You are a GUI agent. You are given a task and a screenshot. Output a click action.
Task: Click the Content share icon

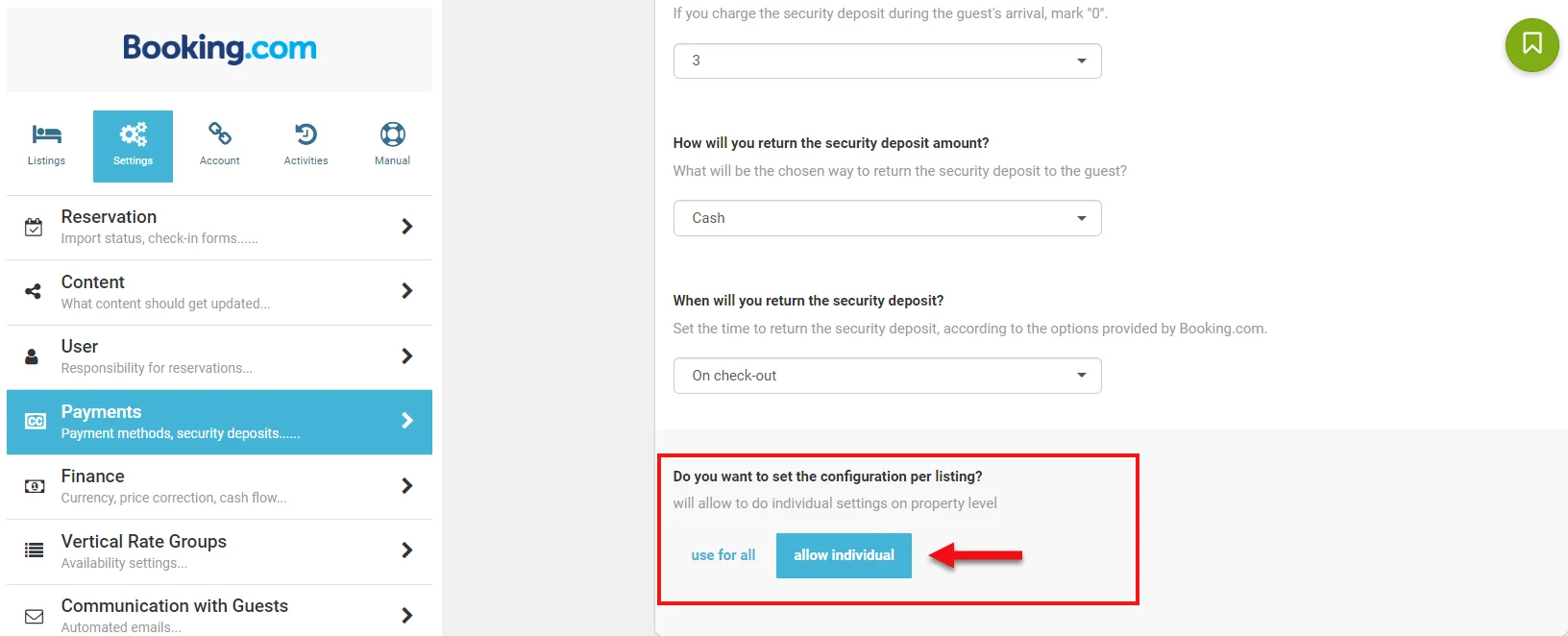tap(34, 291)
